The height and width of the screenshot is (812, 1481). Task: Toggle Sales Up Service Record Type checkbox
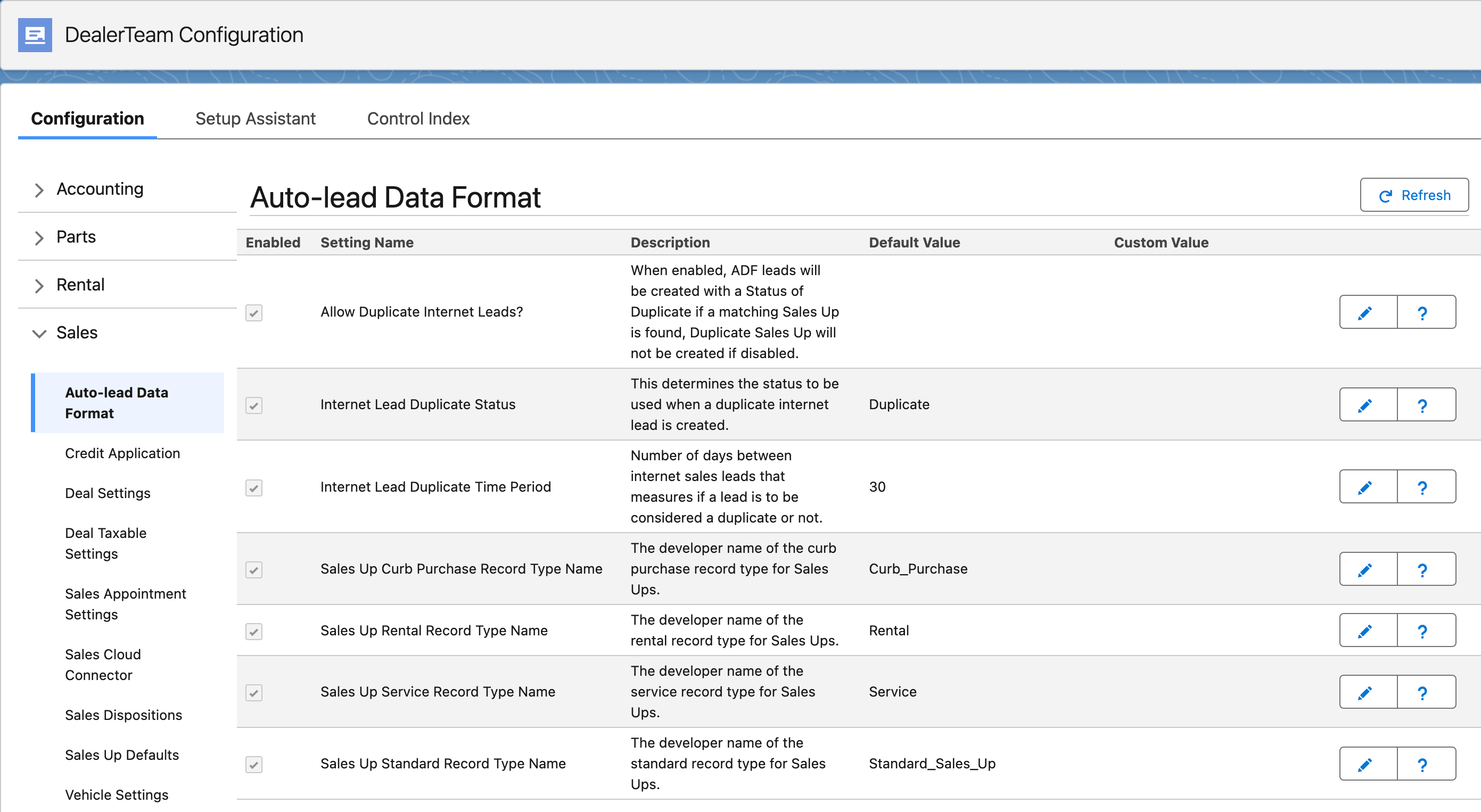click(254, 692)
